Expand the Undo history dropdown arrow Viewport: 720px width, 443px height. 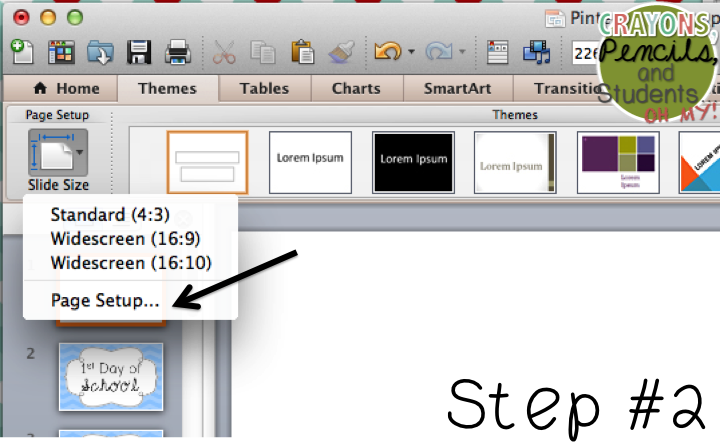pos(409,51)
